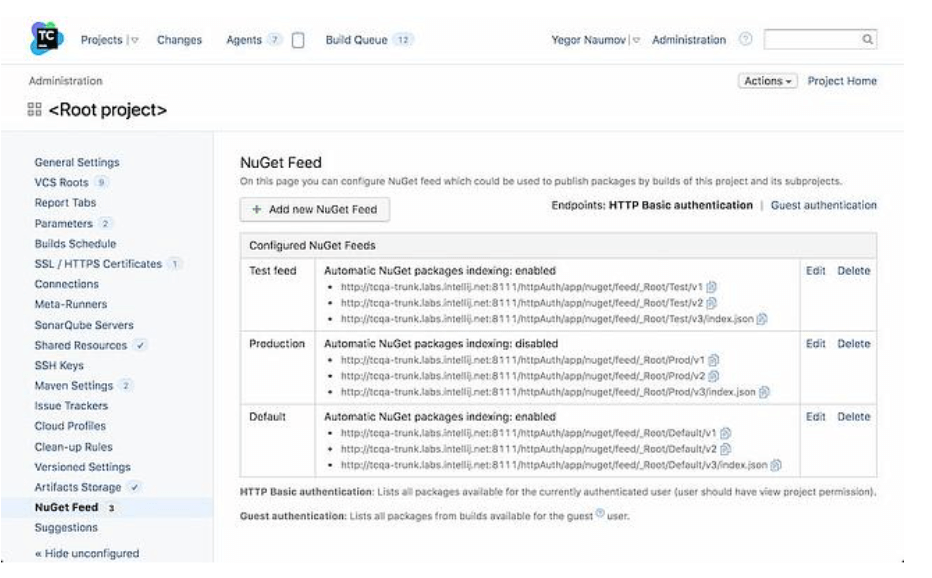The width and height of the screenshot is (932, 578).
Task: Open Parameters in the sidebar
Action: 64,224
